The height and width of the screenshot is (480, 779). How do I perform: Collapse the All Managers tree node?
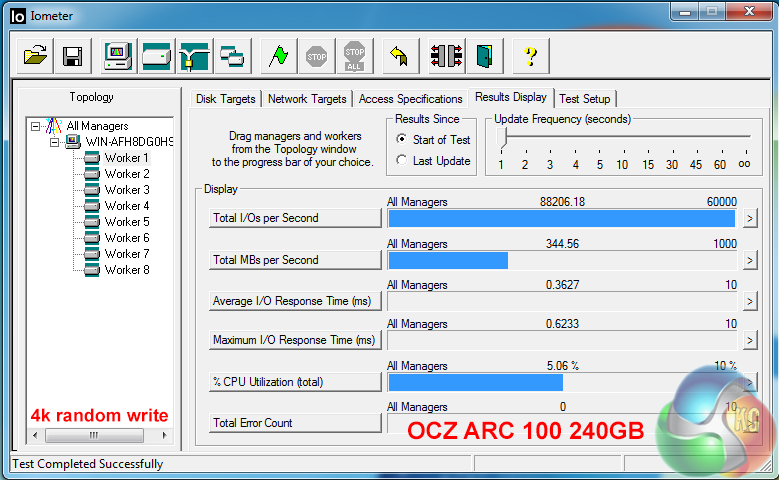point(35,126)
